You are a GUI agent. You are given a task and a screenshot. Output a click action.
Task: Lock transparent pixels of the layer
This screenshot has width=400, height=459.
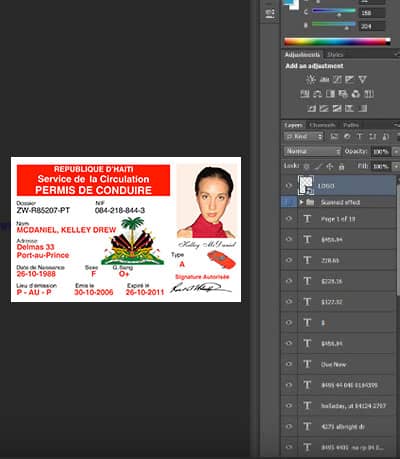307,166
